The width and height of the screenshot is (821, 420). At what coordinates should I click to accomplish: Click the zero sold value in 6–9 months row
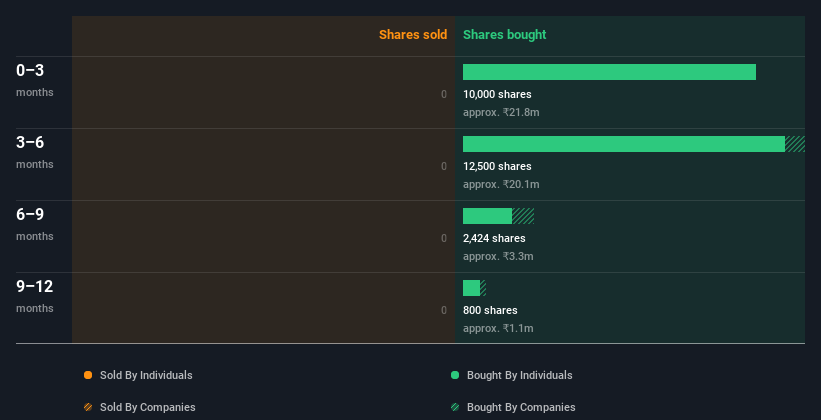tap(444, 238)
